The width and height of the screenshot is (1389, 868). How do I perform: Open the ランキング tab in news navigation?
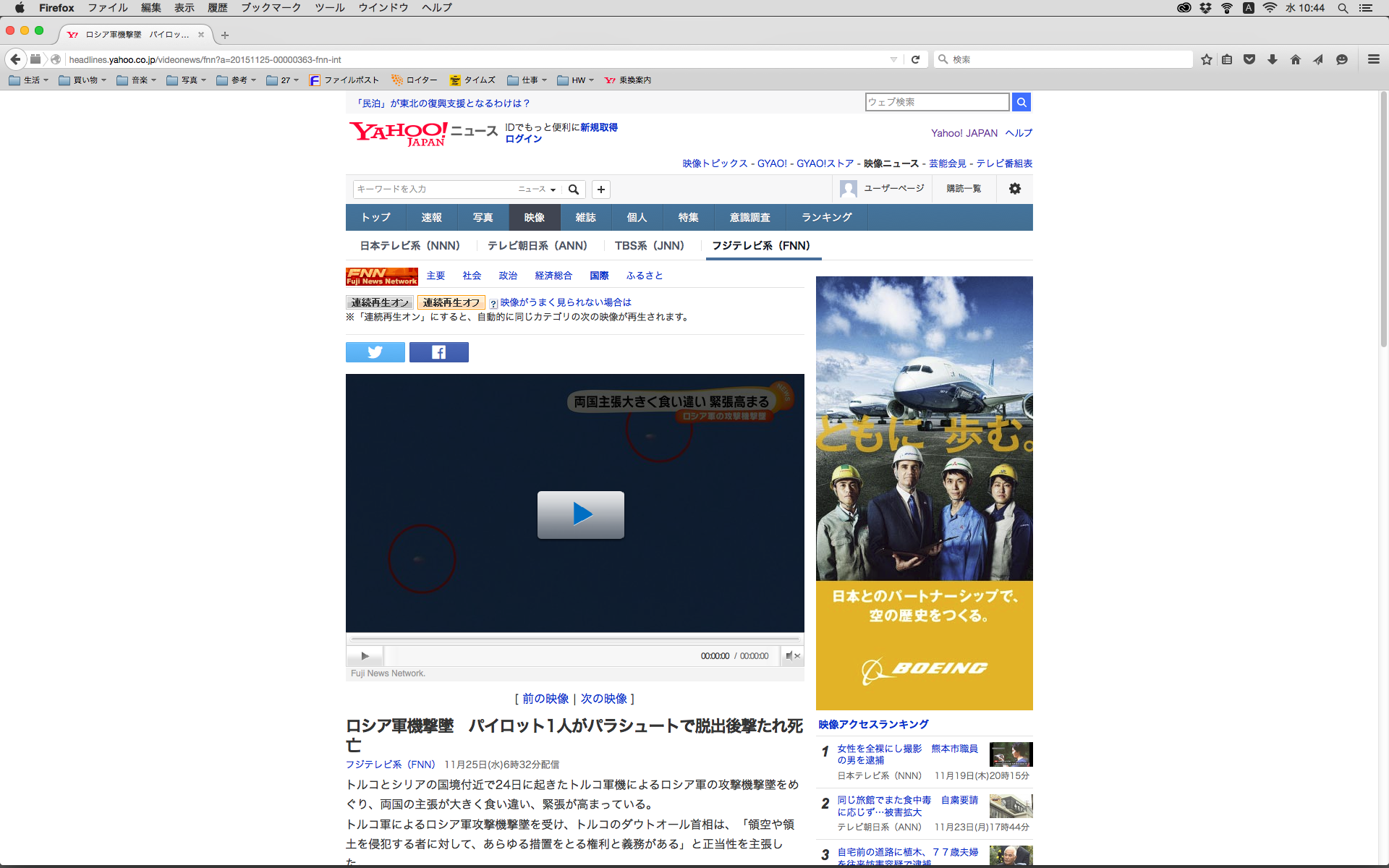[x=826, y=218]
